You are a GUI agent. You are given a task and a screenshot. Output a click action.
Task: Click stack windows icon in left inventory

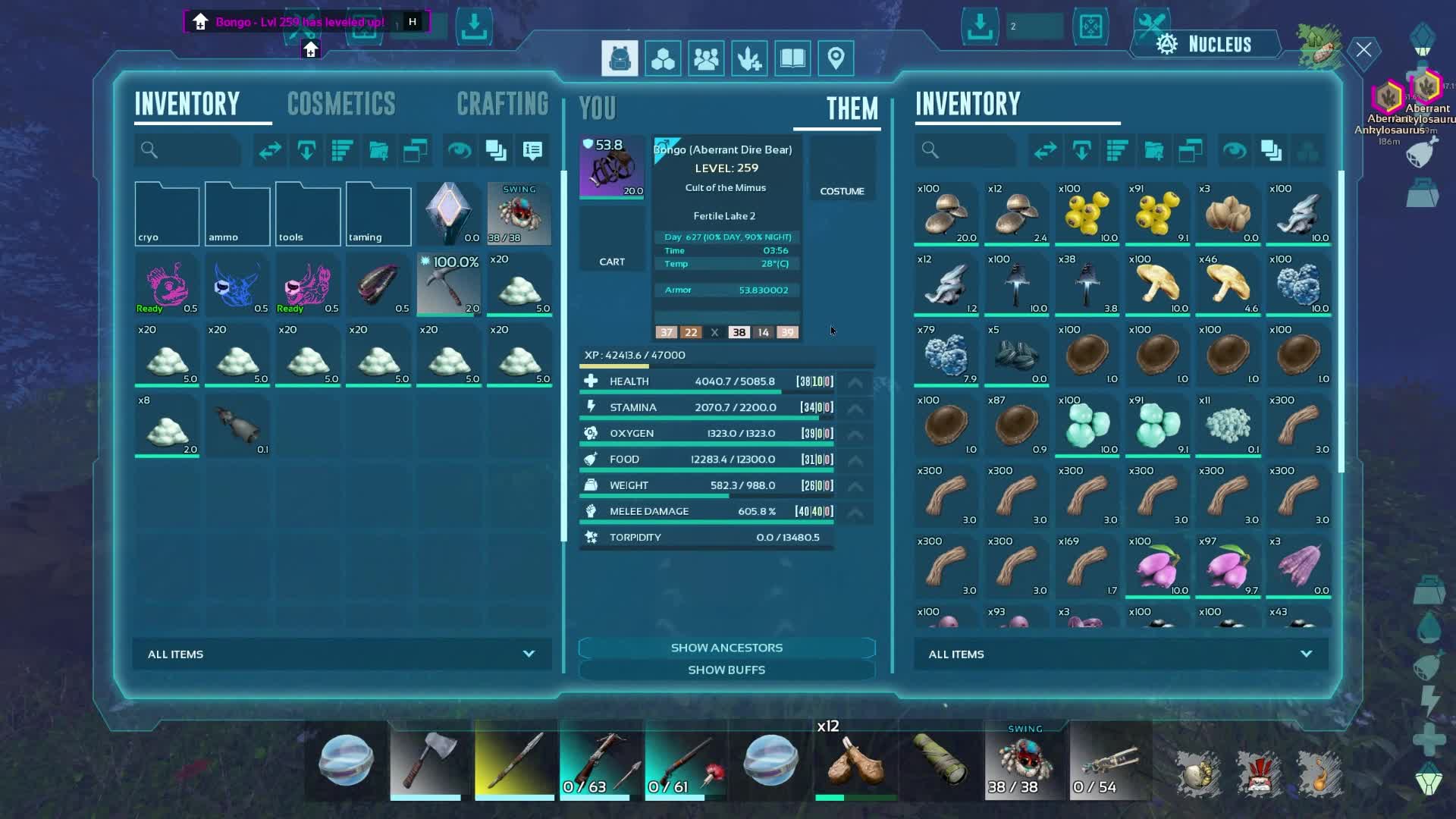(x=416, y=151)
